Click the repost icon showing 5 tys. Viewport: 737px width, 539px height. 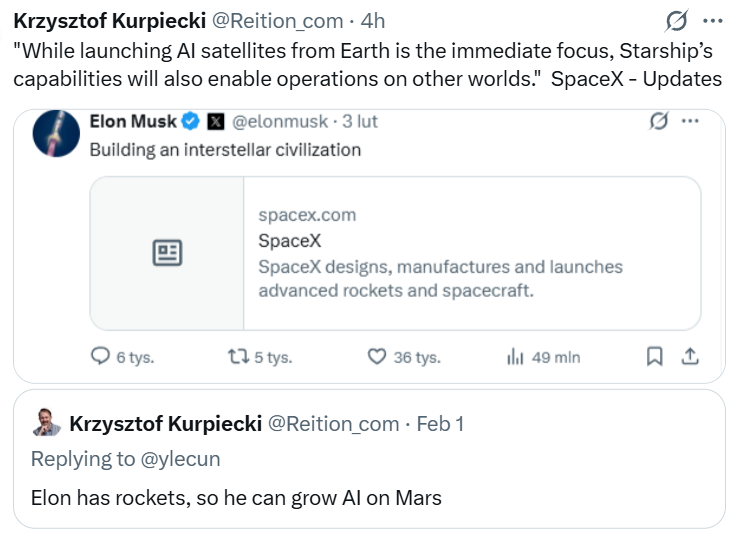click(x=239, y=357)
